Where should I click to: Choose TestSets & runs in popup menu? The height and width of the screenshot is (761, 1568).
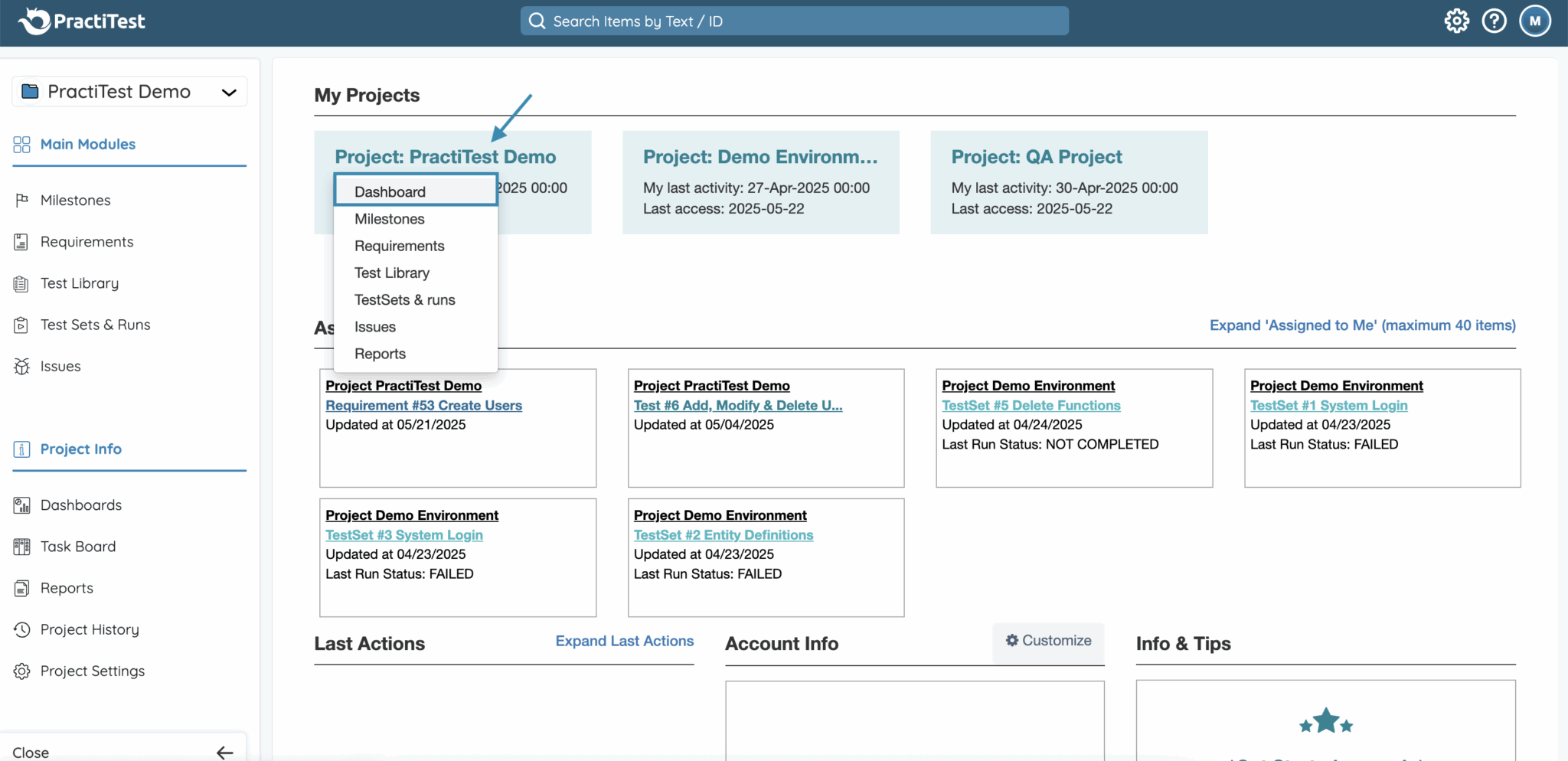(404, 300)
